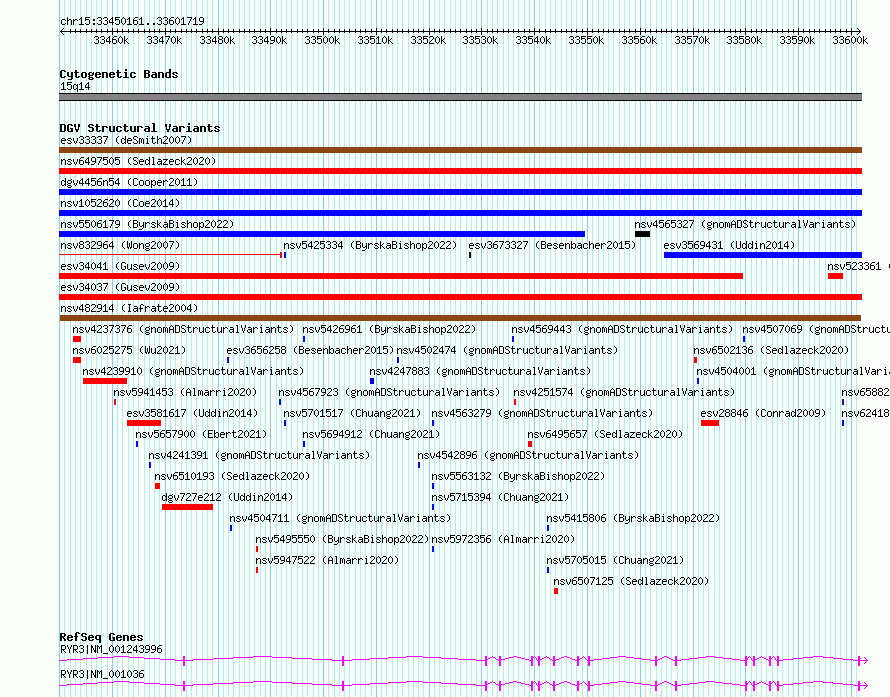Screen dimensions: 890x697
Task: Click the red nsv4239910 variant bar
Action: pos(104,381)
